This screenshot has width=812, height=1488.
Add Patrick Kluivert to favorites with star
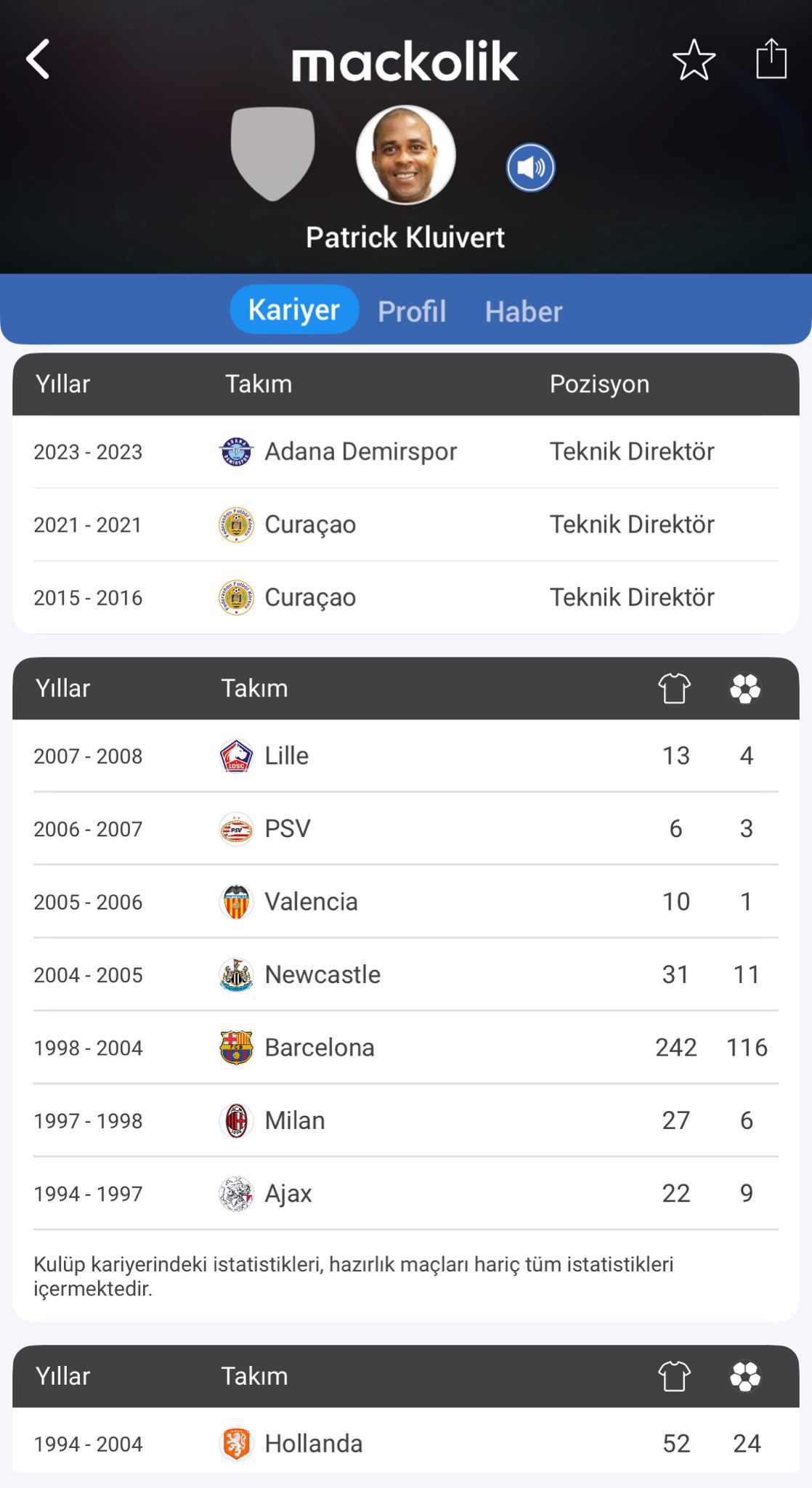click(694, 60)
